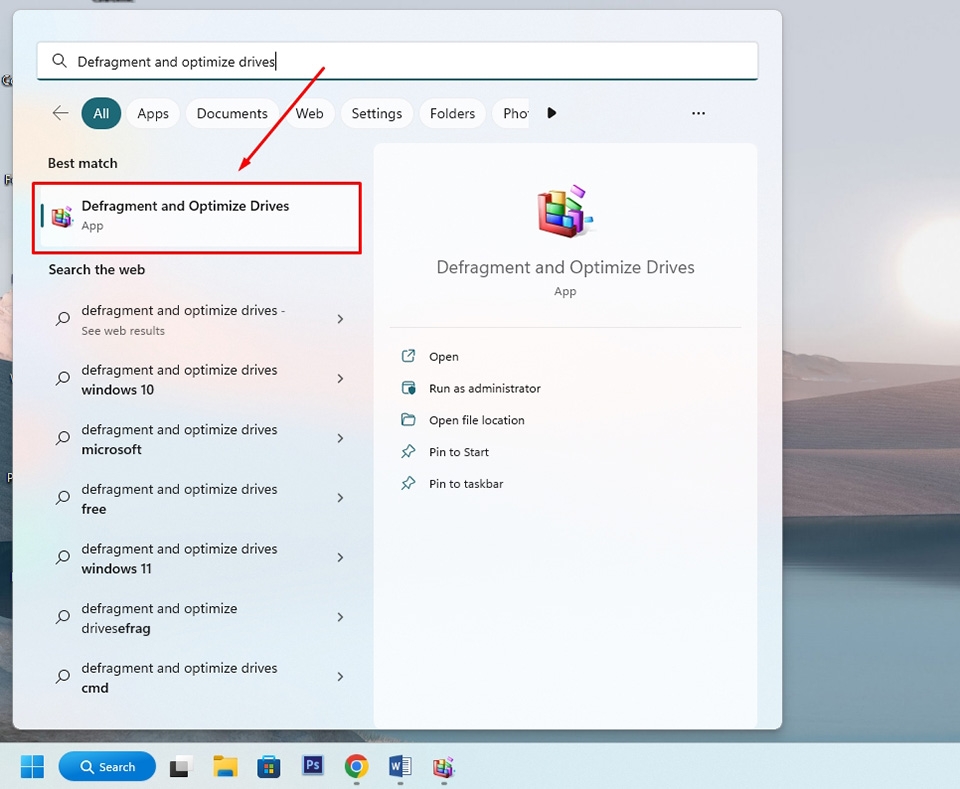Screen dimensions: 960x789
Task: Open Google Chrome from the taskbar
Action: pos(357,766)
